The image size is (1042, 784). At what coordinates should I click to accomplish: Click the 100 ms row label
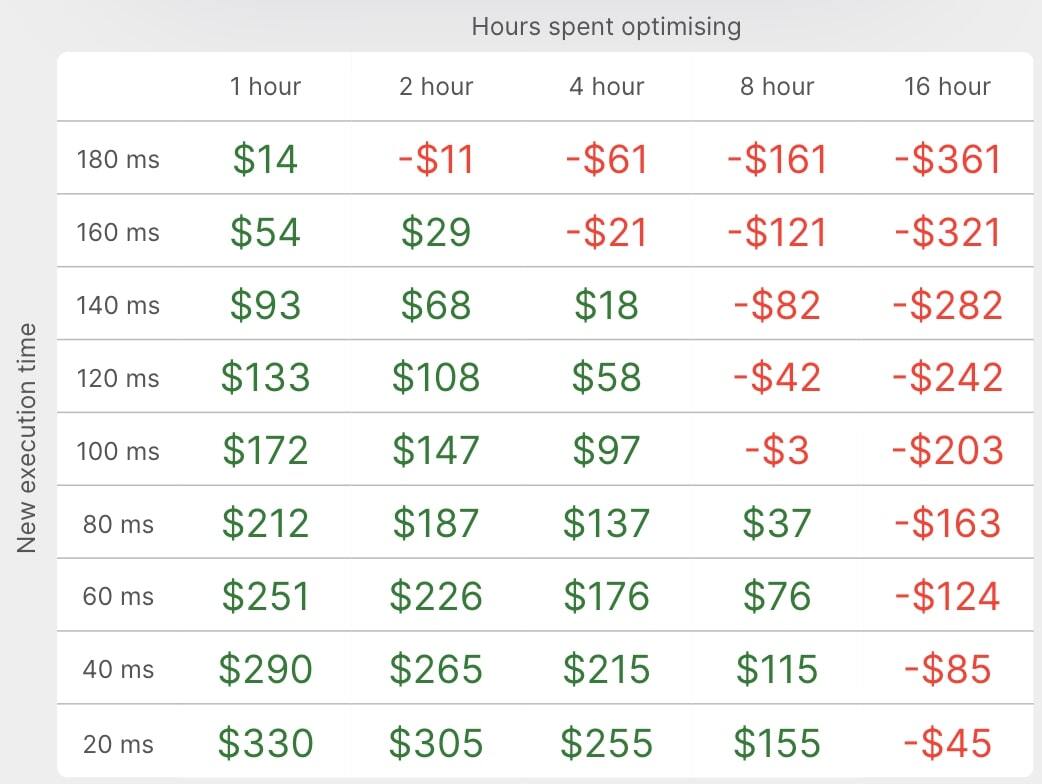tap(118, 451)
